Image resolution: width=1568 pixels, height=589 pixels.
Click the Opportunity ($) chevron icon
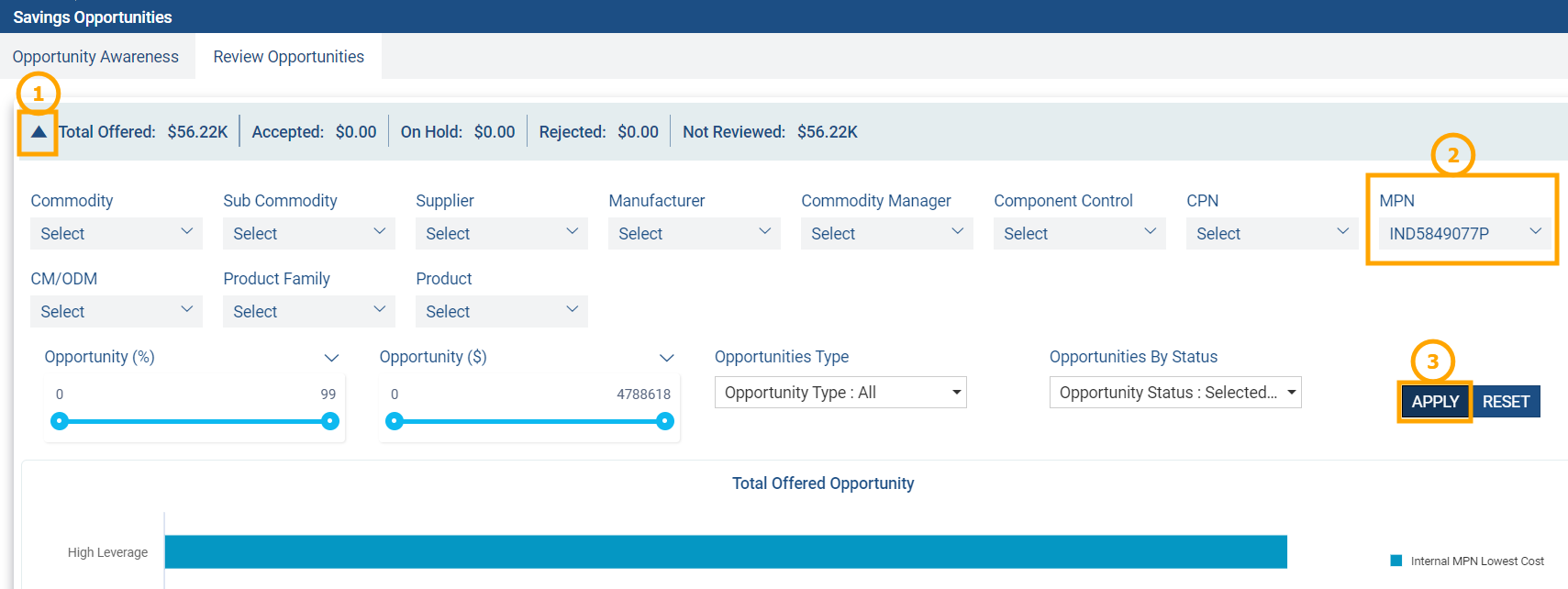coord(666,358)
